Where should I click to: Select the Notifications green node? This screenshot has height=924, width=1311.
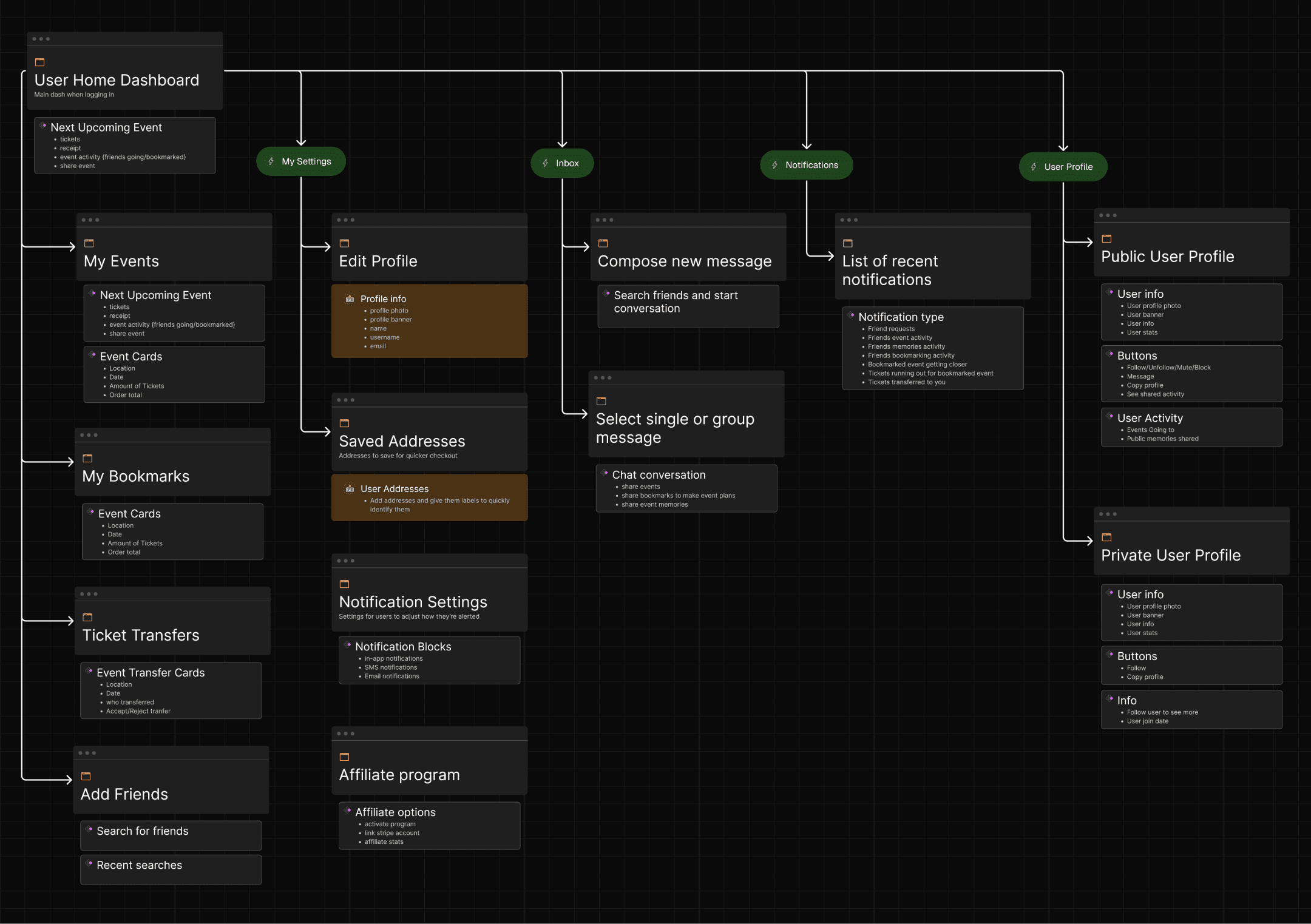806,164
